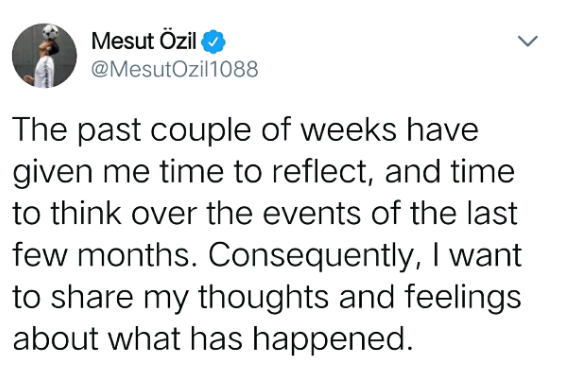
Task: Click the word "weeks" in first line
Action: [348, 130]
